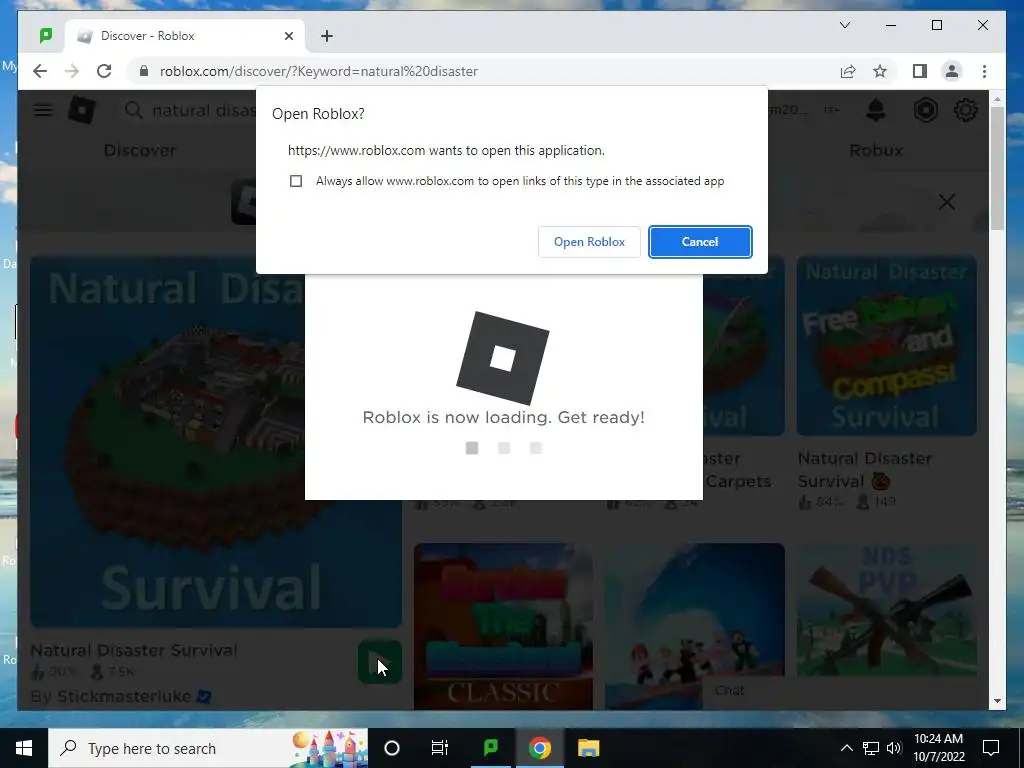This screenshot has height=768, width=1024.
Task: Switch to Chrome on the taskbar
Action: (x=539, y=748)
